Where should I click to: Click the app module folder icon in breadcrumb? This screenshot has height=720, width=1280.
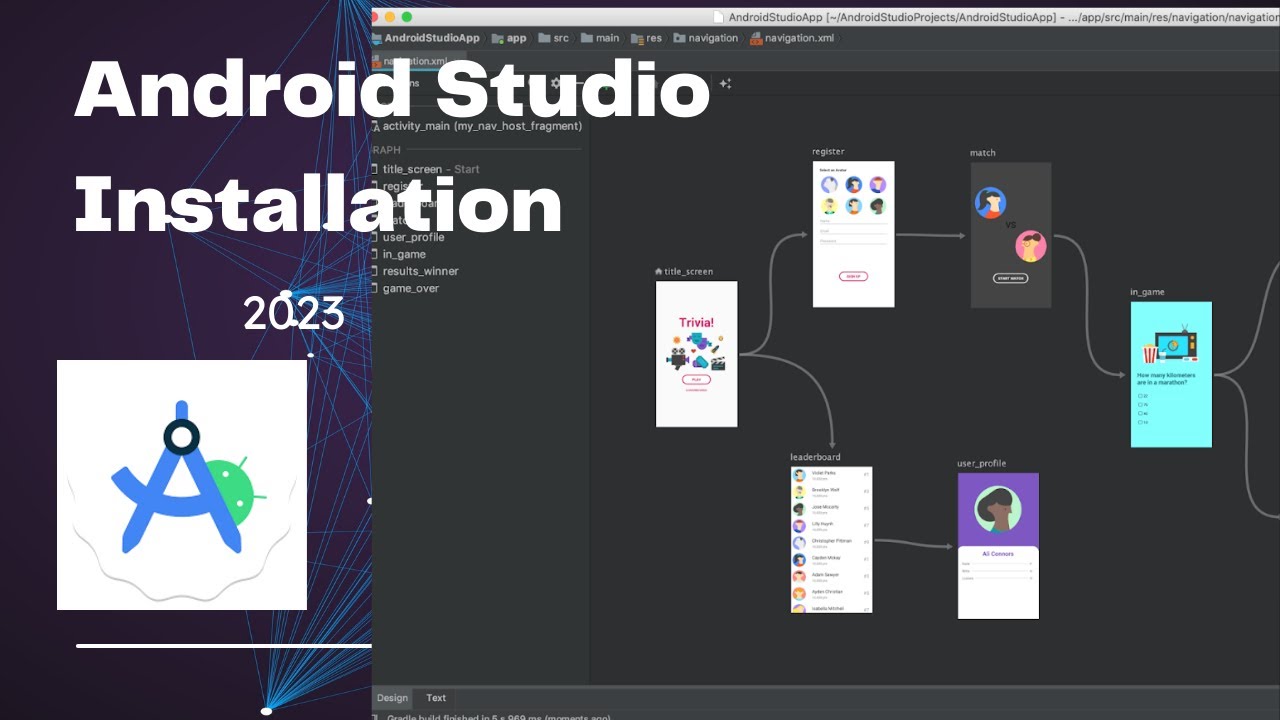tap(497, 38)
